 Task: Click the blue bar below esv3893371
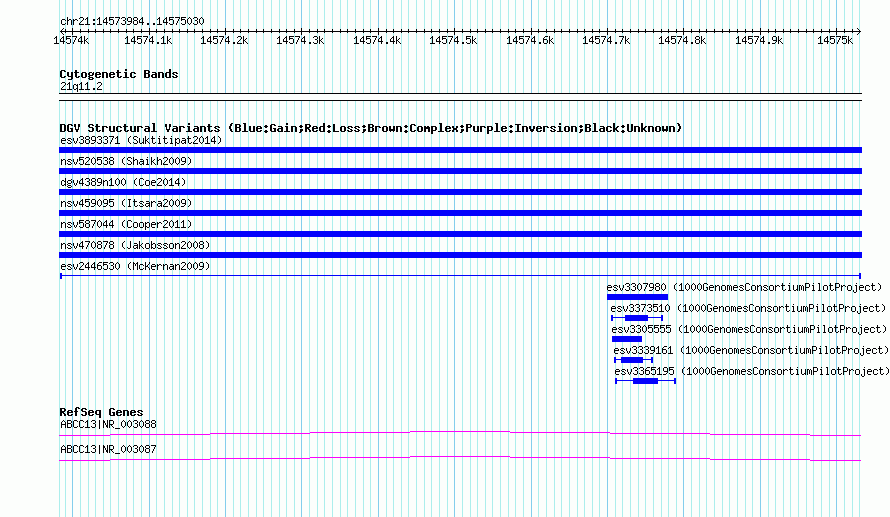[x=460, y=150]
